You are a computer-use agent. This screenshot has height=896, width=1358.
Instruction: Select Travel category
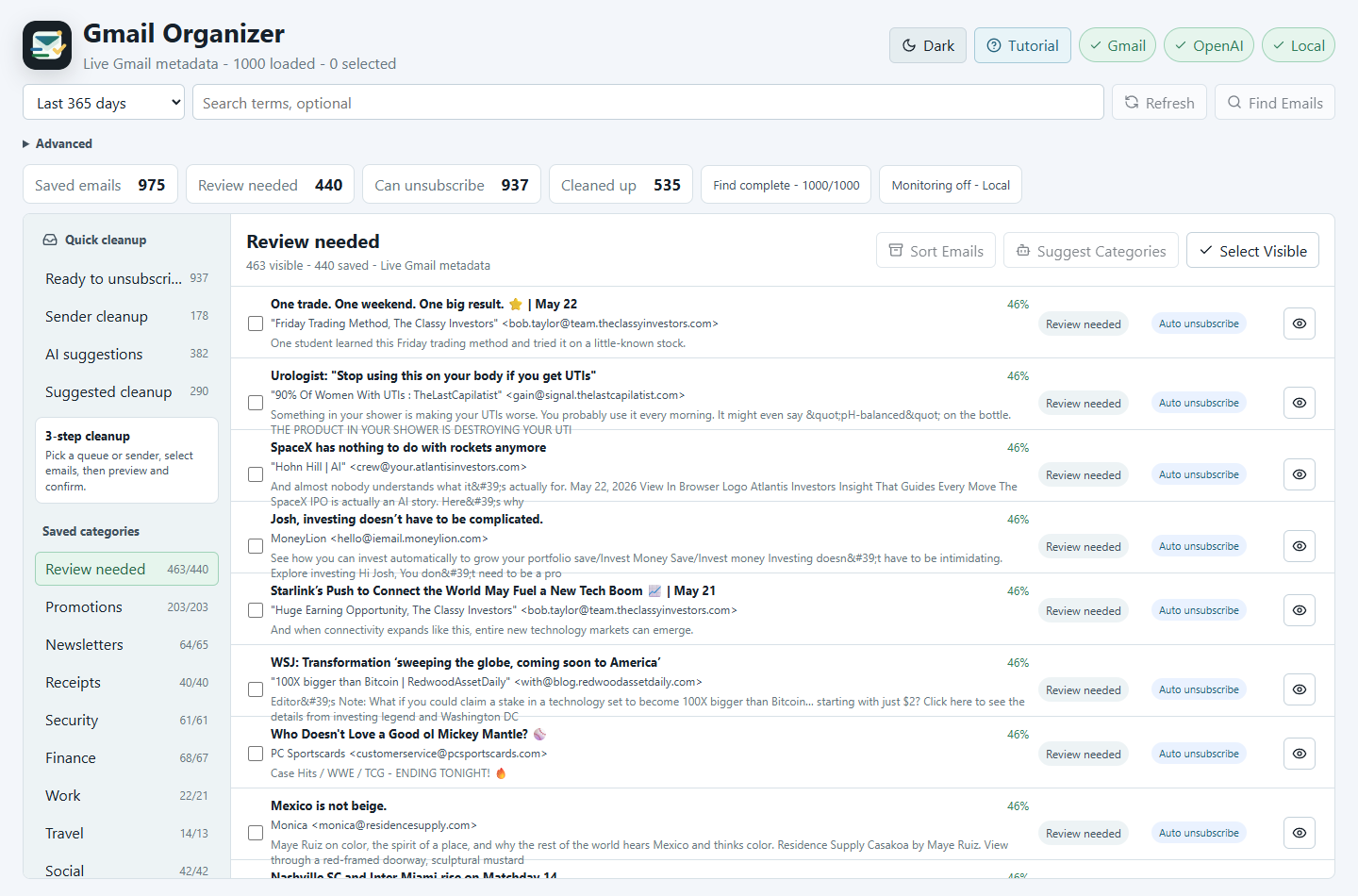pos(126,833)
